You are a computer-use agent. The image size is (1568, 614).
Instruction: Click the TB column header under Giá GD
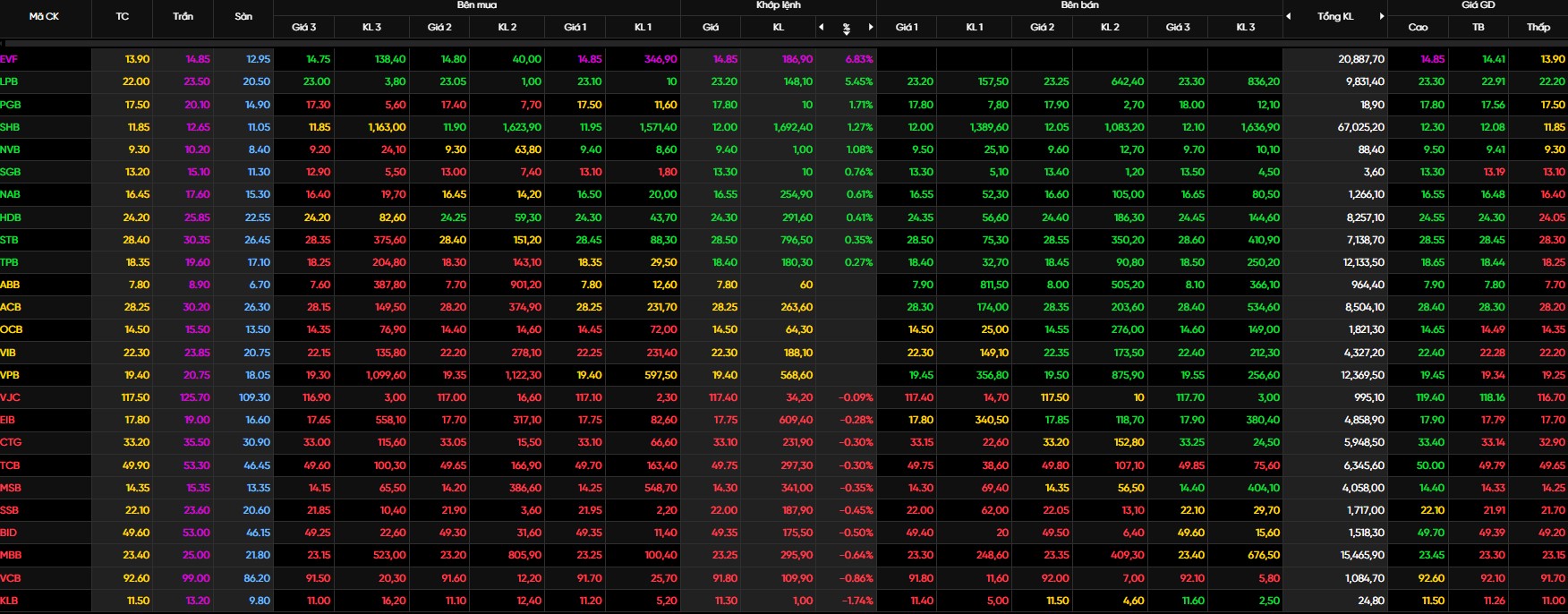pyautogui.click(x=1479, y=27)
